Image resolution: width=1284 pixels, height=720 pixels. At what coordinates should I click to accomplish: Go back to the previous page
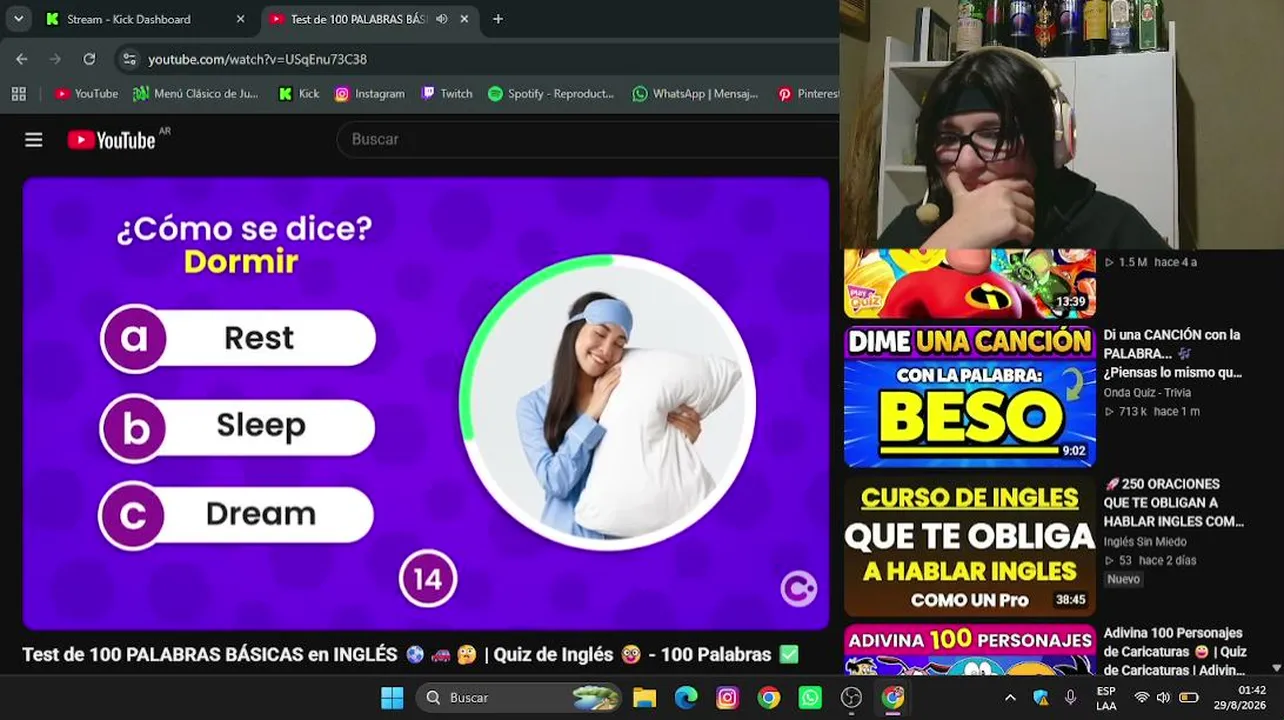pyautogui.click(x=22, y=59)
